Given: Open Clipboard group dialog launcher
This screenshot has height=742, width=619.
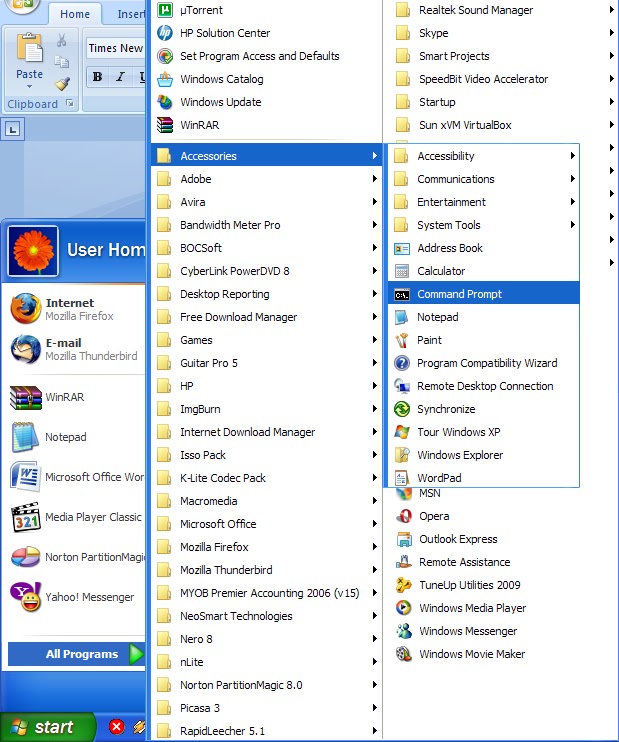Looking at the screenshot, I should (x=70, y=103).
